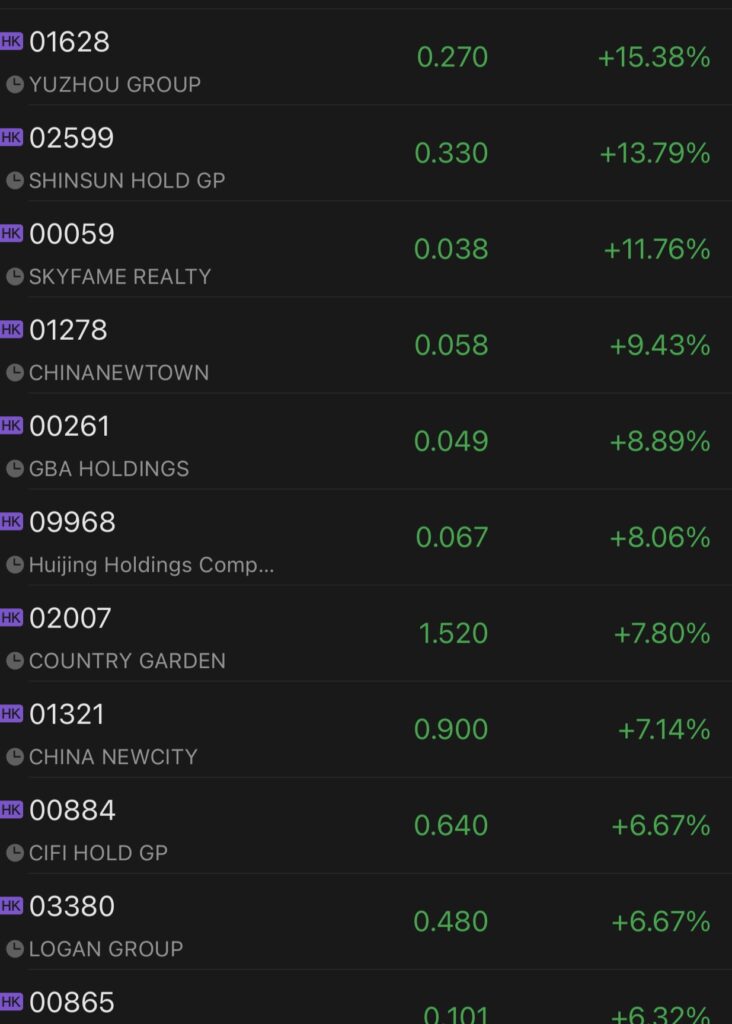Tap the 1.520 price of COUNTRY GARDEN
Image resolution: width=732 pixels, height=1024 pixels.
coord(453,633)
